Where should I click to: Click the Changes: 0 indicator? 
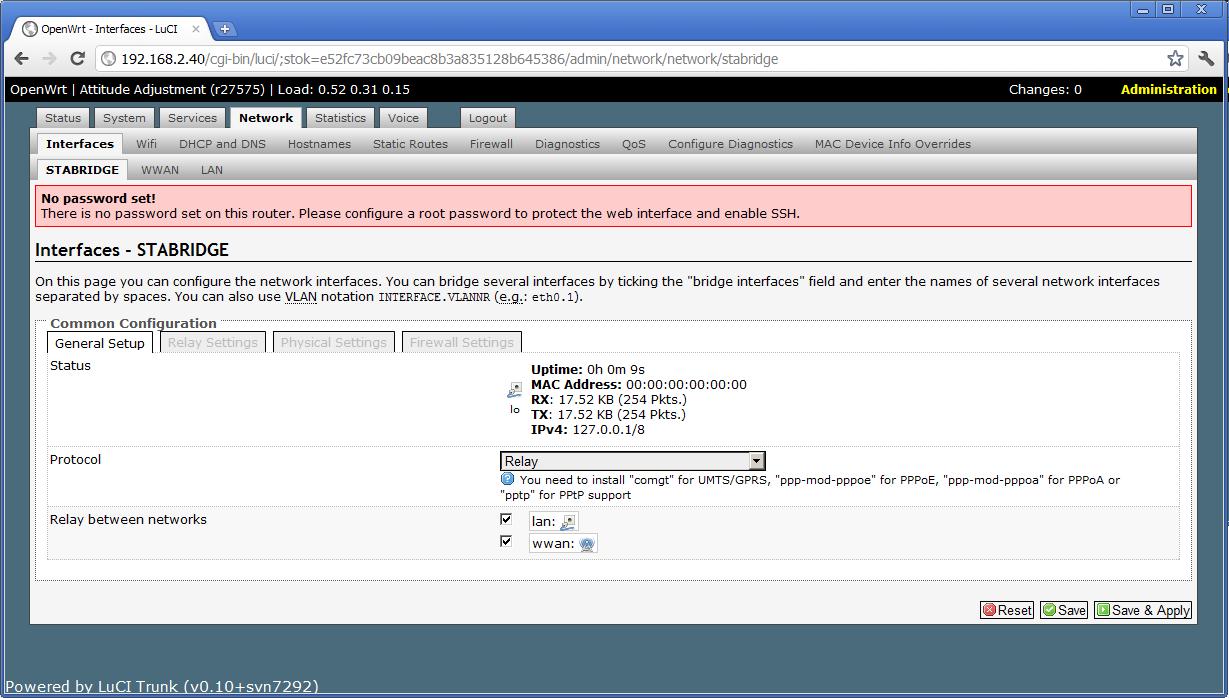[x=1045, y=89]
